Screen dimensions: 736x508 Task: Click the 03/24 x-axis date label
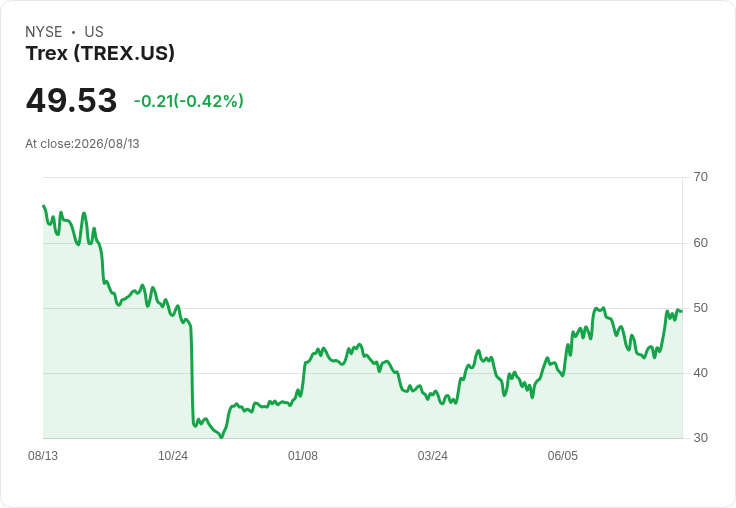[x=433, y=455]
